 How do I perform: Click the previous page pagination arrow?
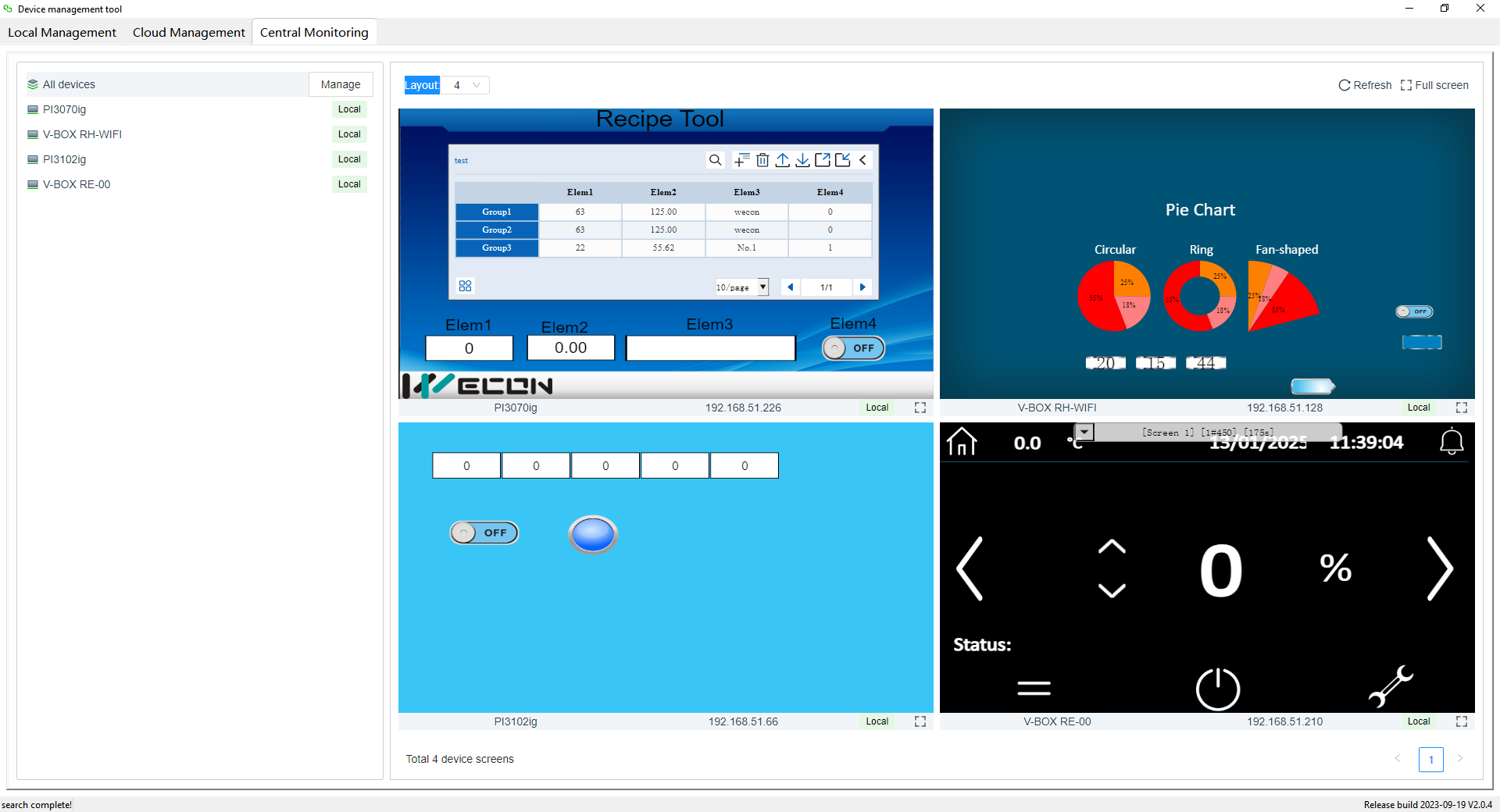(1398, 758)
